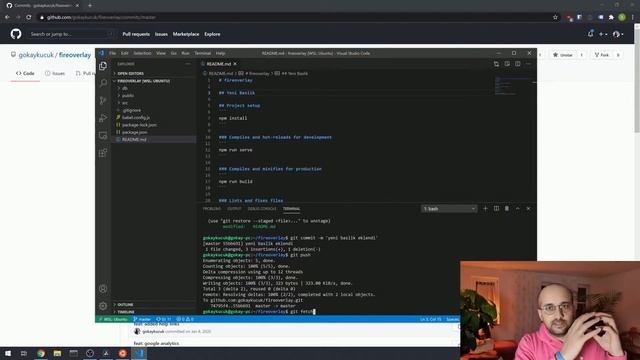Viewport: 640px width, 360px height.
Task: Bookmark page with Chrome star icon
Action: coord(555,17)
